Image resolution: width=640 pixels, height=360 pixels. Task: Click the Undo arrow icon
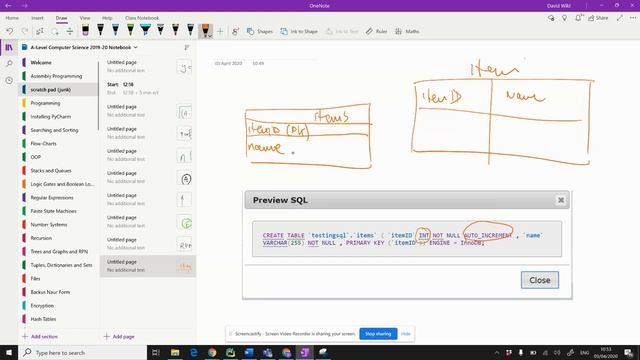9,31
